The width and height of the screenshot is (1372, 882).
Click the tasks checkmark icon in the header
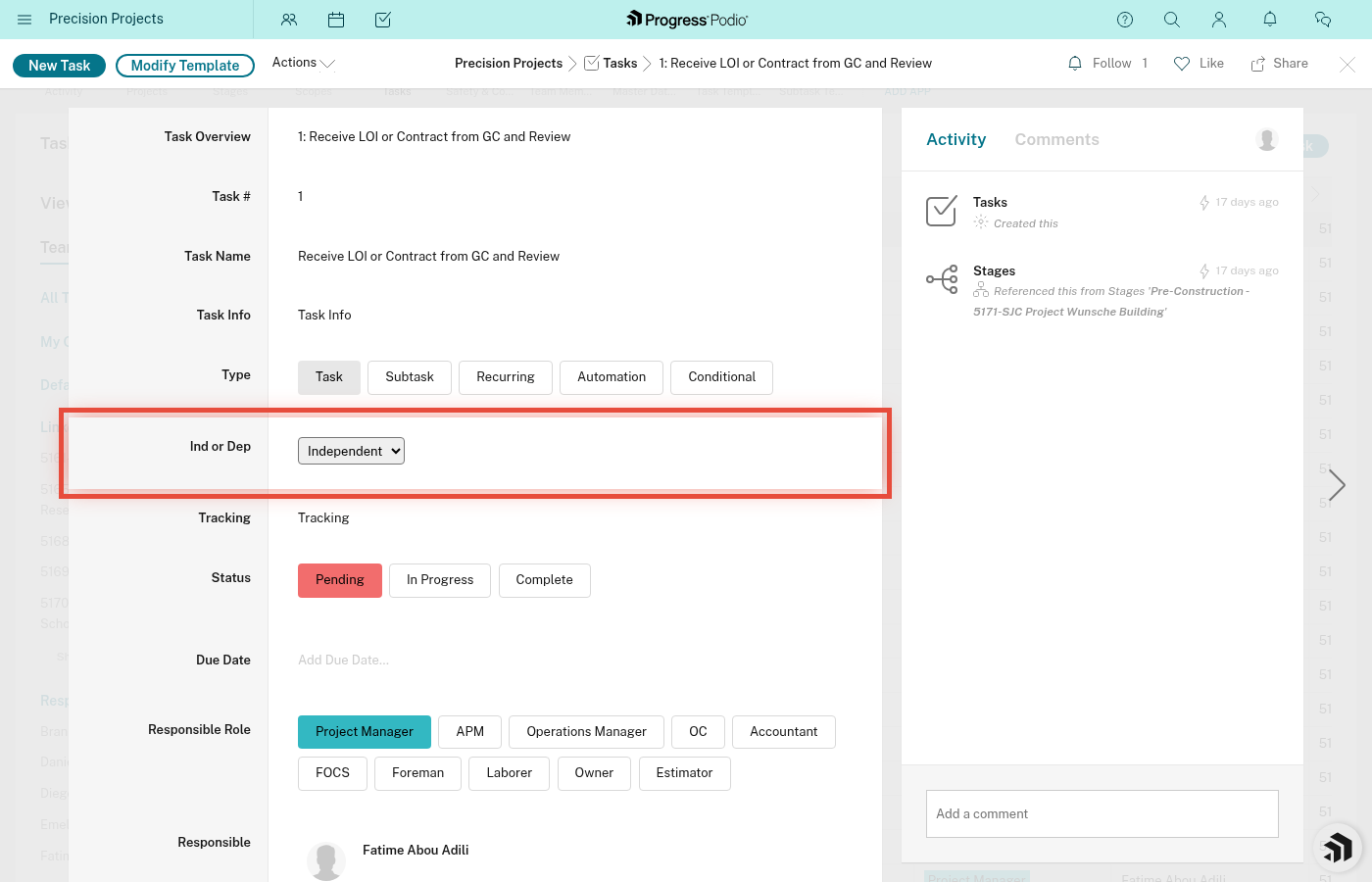click(x=383, y=20)
